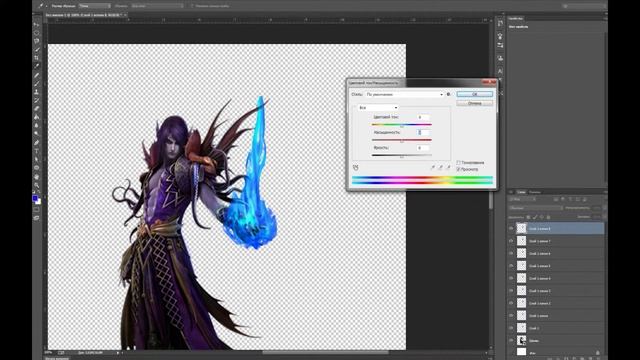This screenshot has width=640, height=360.
Task: Select the Lasso tool
Action: click(x=36, y=41)
